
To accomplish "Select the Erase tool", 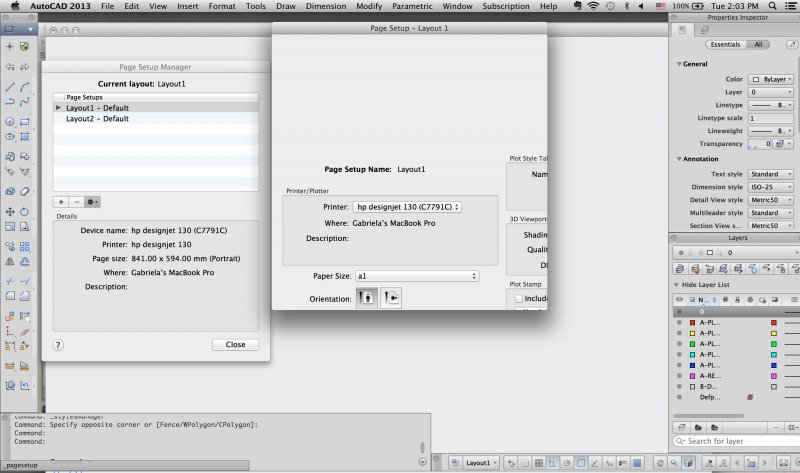I will [x=24, y=191].
